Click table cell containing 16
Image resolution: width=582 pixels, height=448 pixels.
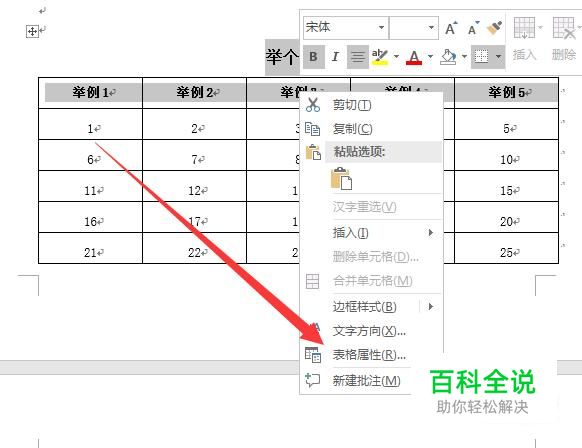click(x=91, y=218)
